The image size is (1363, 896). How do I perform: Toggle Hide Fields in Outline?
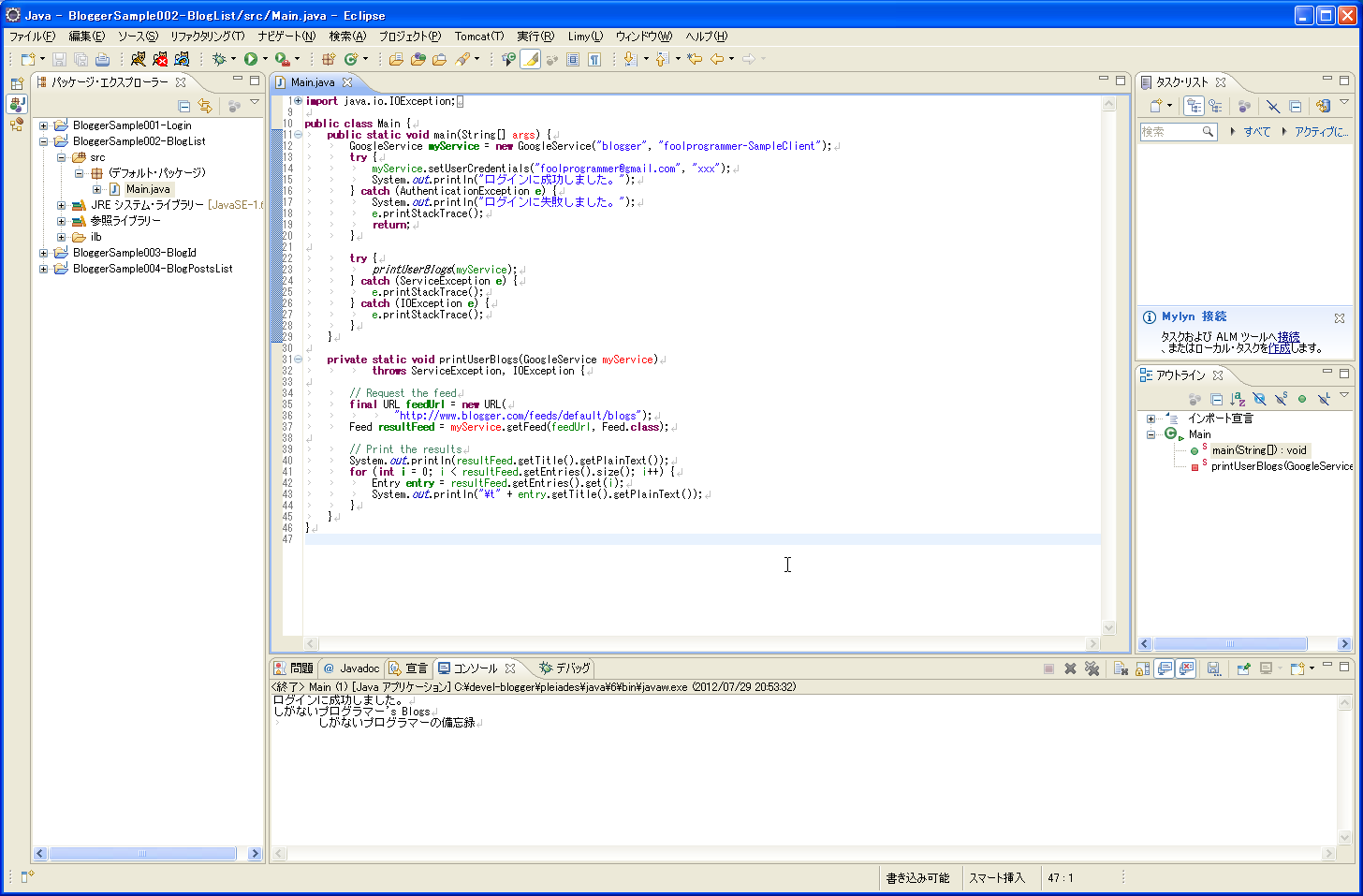click(1259, 399)
